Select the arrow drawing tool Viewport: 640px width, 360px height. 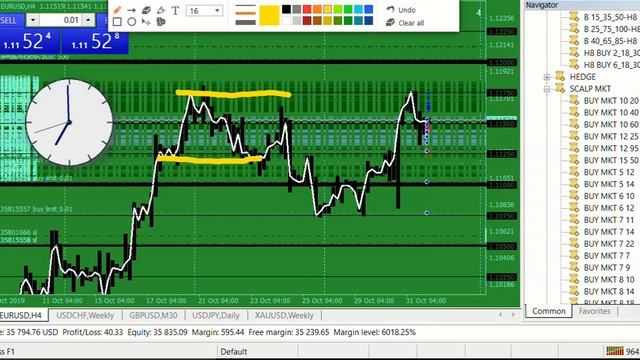131,10
